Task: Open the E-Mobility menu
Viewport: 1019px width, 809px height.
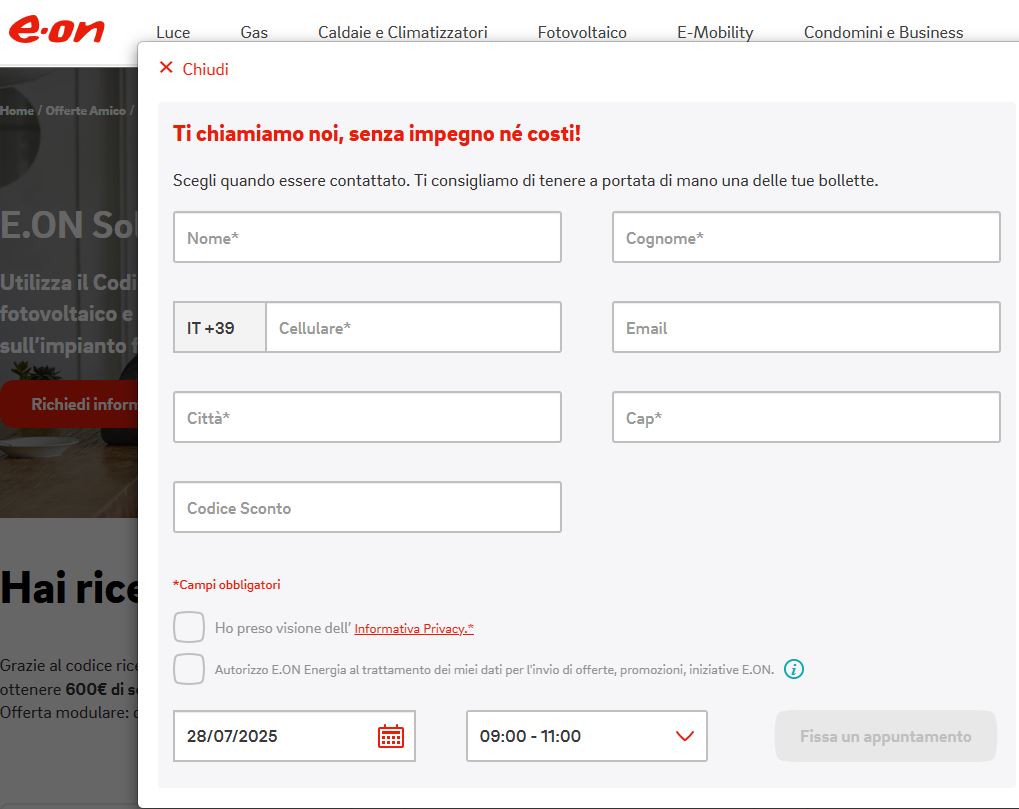Action: (x=716, y=32)
